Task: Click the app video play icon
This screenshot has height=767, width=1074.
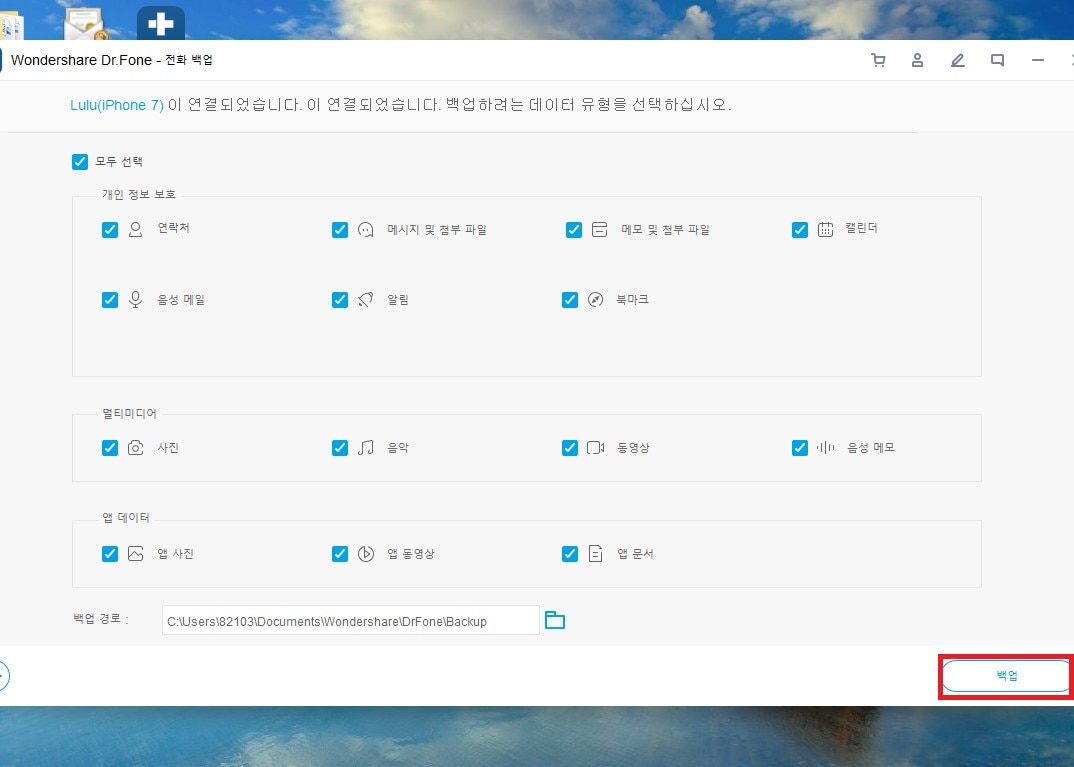Action: [x=366, y=553]
